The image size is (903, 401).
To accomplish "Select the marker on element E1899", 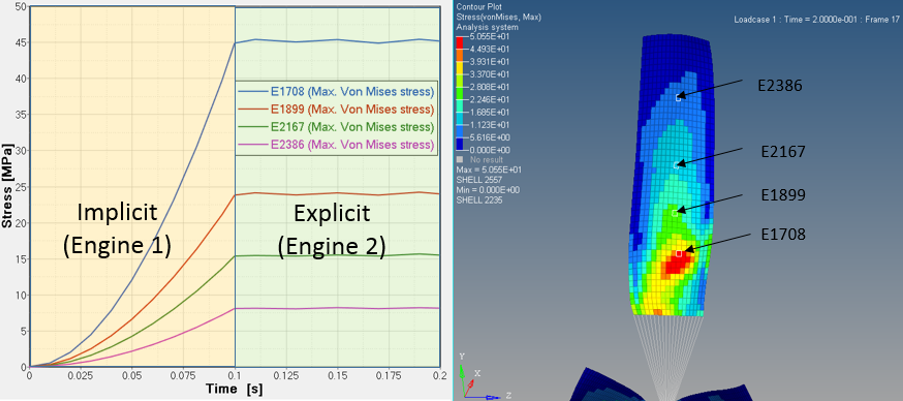I will pyautogui.click(x=680, y=210).
